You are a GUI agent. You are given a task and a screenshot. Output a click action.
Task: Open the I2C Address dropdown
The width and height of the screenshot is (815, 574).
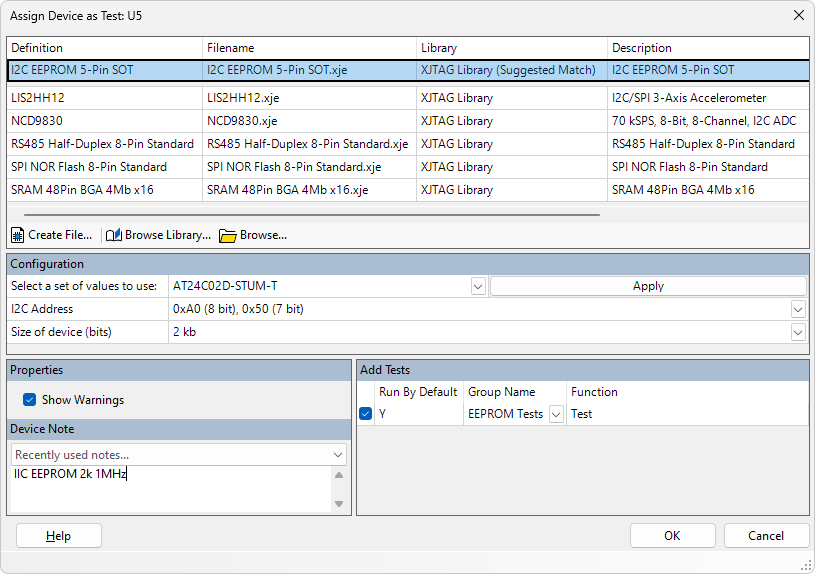tap(798, 309)
